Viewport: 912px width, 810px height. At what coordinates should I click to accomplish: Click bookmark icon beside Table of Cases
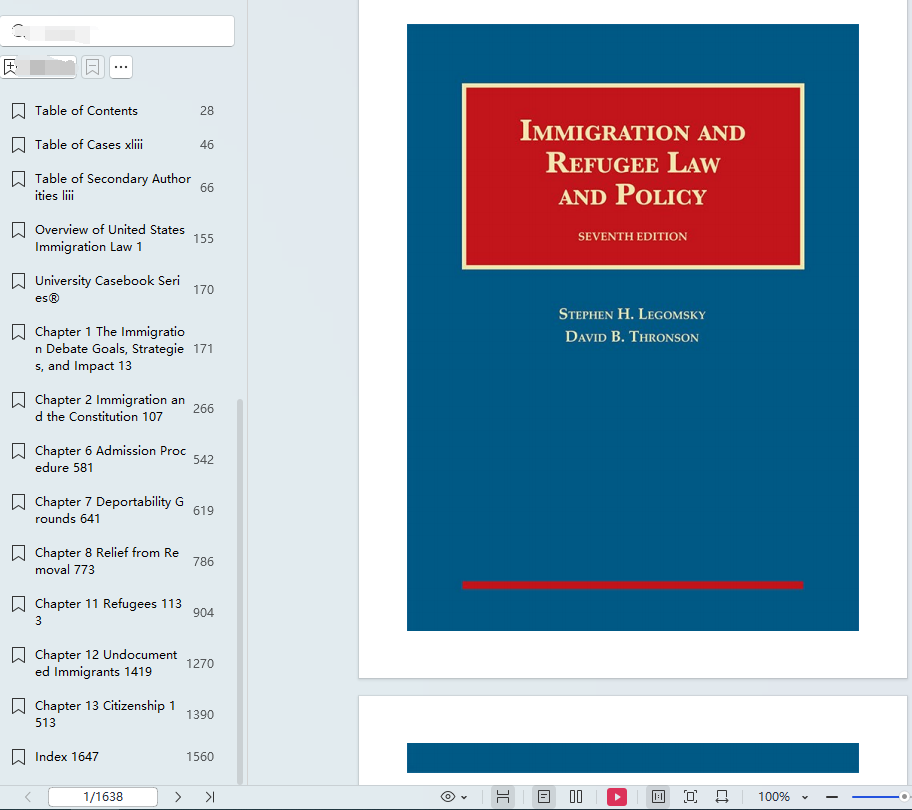click(x=19, y=145)
